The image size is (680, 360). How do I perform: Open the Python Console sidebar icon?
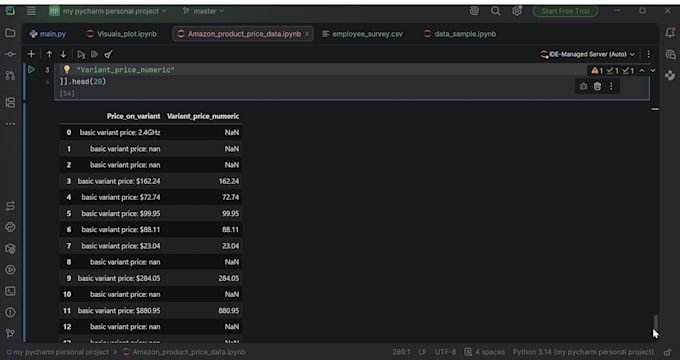[10, 227]
